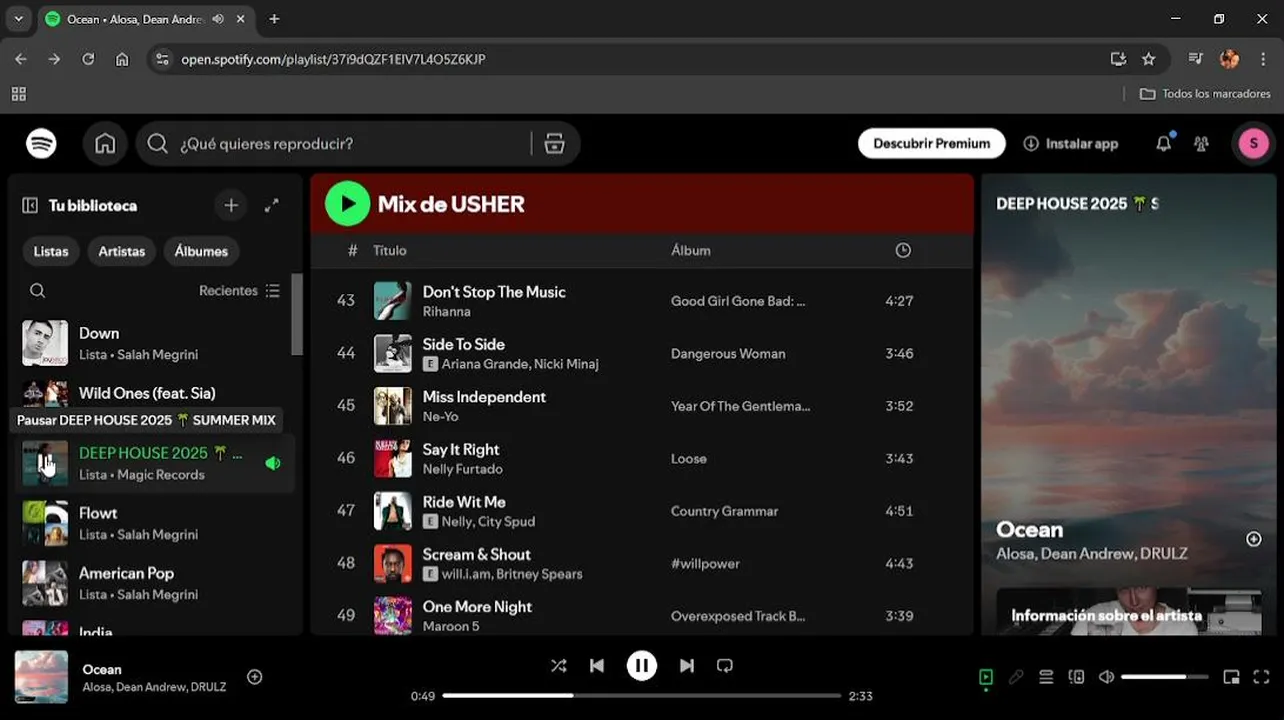The image size is (1284, 720).
Task: Toggle repeat mode
Action: (725, 666)
